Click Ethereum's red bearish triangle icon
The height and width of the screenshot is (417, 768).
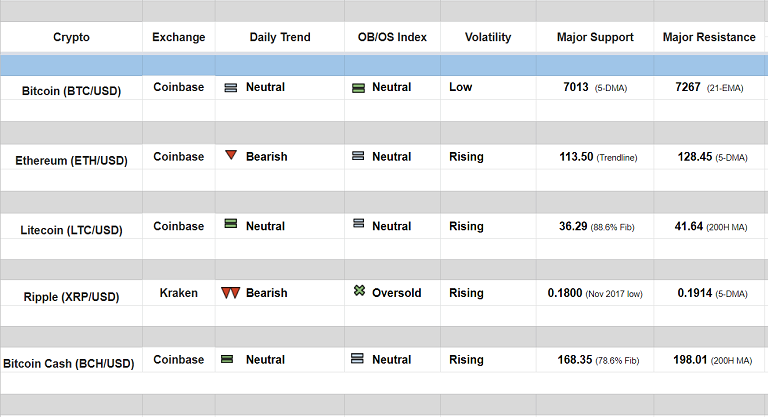click(x=231, y=156)
